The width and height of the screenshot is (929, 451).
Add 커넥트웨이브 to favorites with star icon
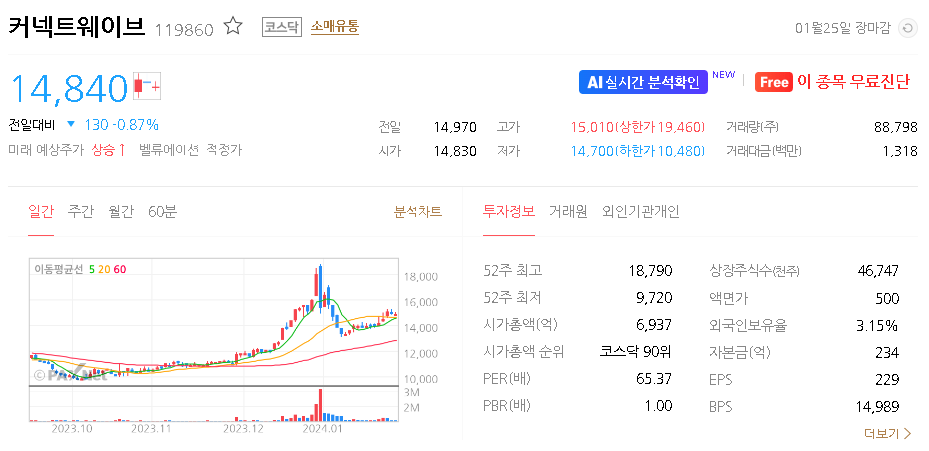[x=233, y=27]
